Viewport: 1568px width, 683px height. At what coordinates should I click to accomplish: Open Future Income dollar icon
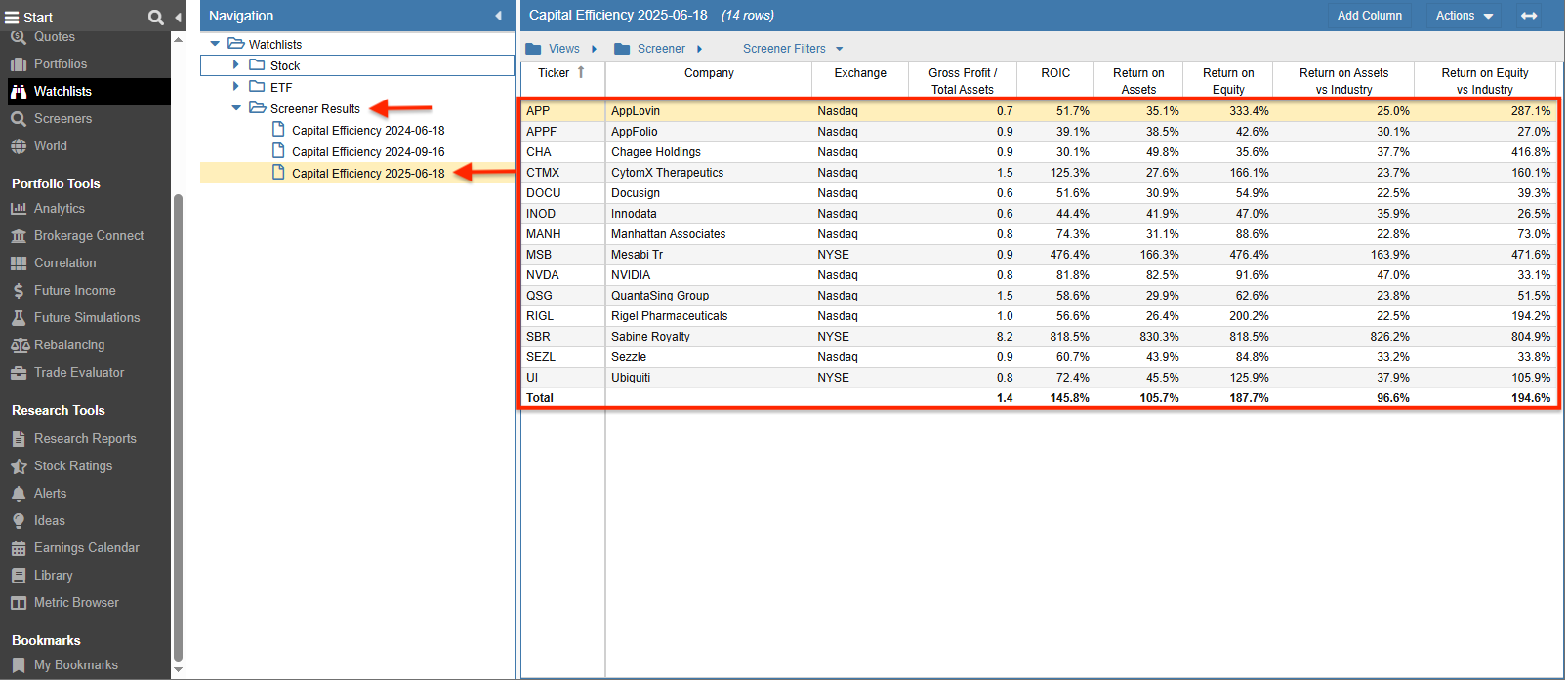coord(19,290)
